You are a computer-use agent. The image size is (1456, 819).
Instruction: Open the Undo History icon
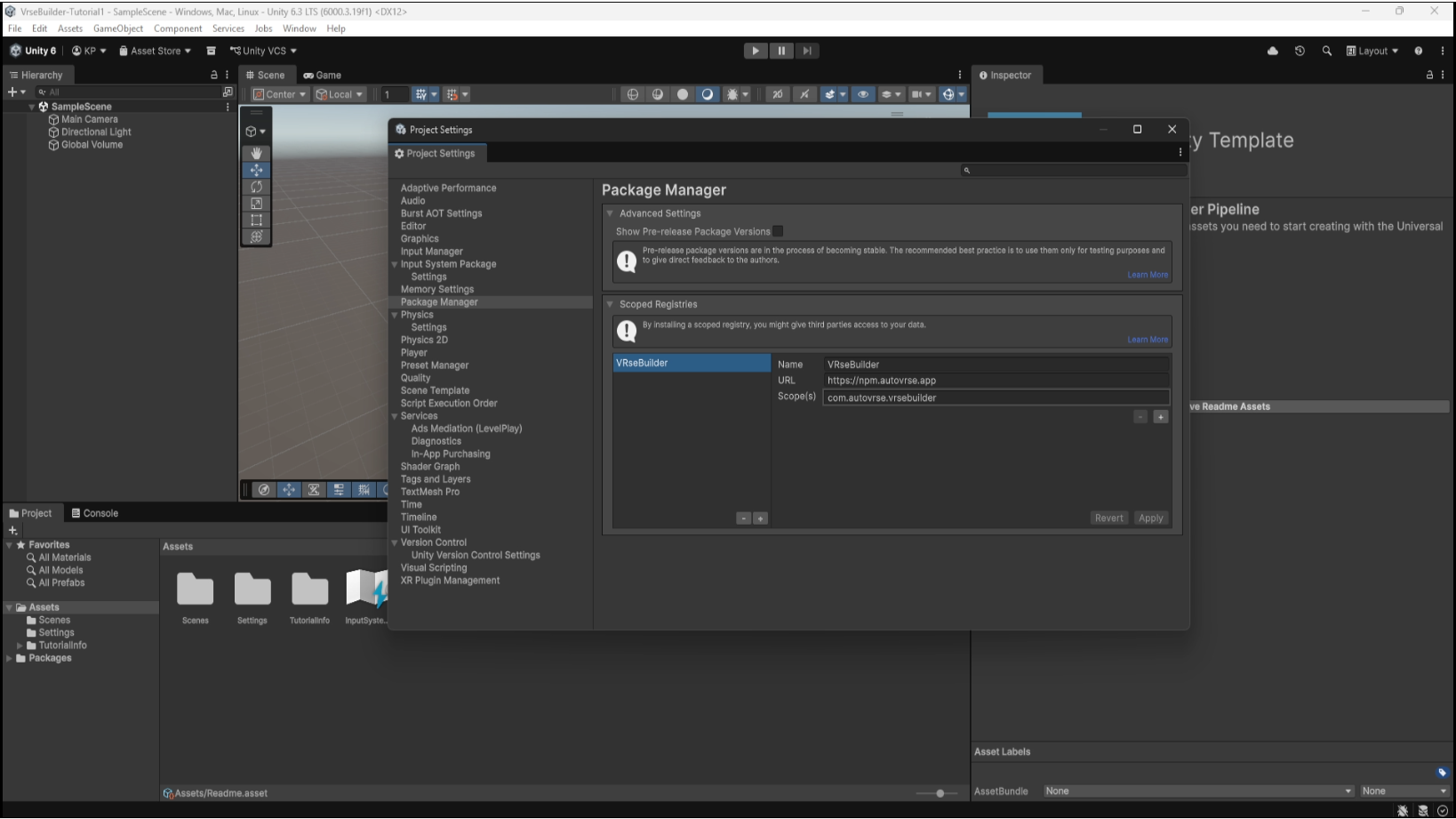1300,51
